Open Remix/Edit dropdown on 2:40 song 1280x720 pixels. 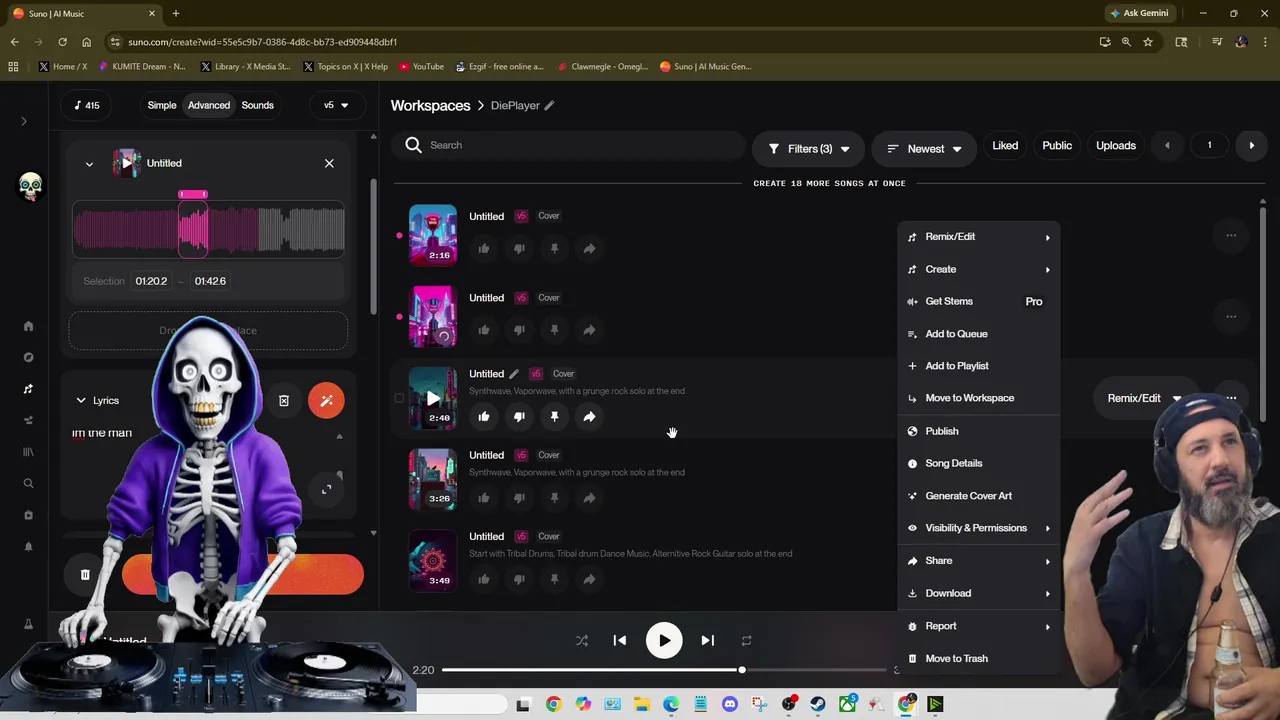tap(1144, 398)
